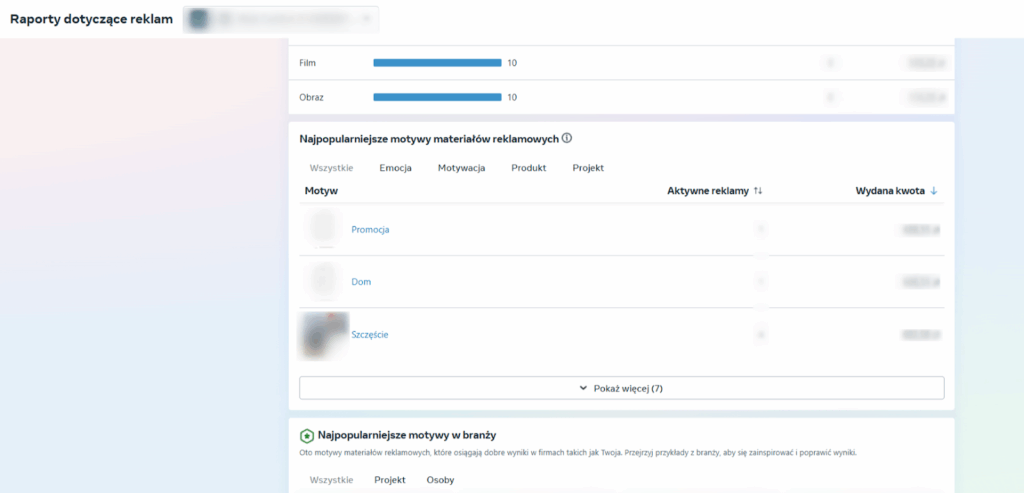This screenshot has width=1024, height=493.
Task: Click the green hexagon star industry icon
Action: (x=307, y=436)
